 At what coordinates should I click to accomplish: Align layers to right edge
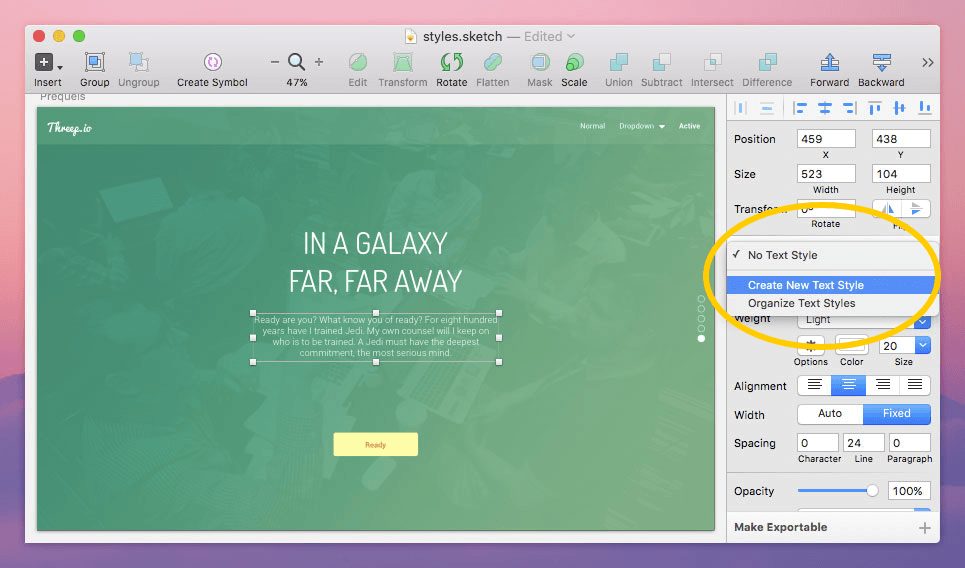[849, 108]
